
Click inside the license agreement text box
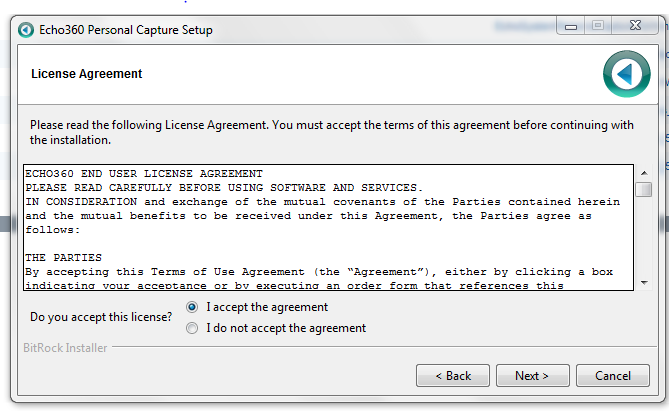coord(329,227)
